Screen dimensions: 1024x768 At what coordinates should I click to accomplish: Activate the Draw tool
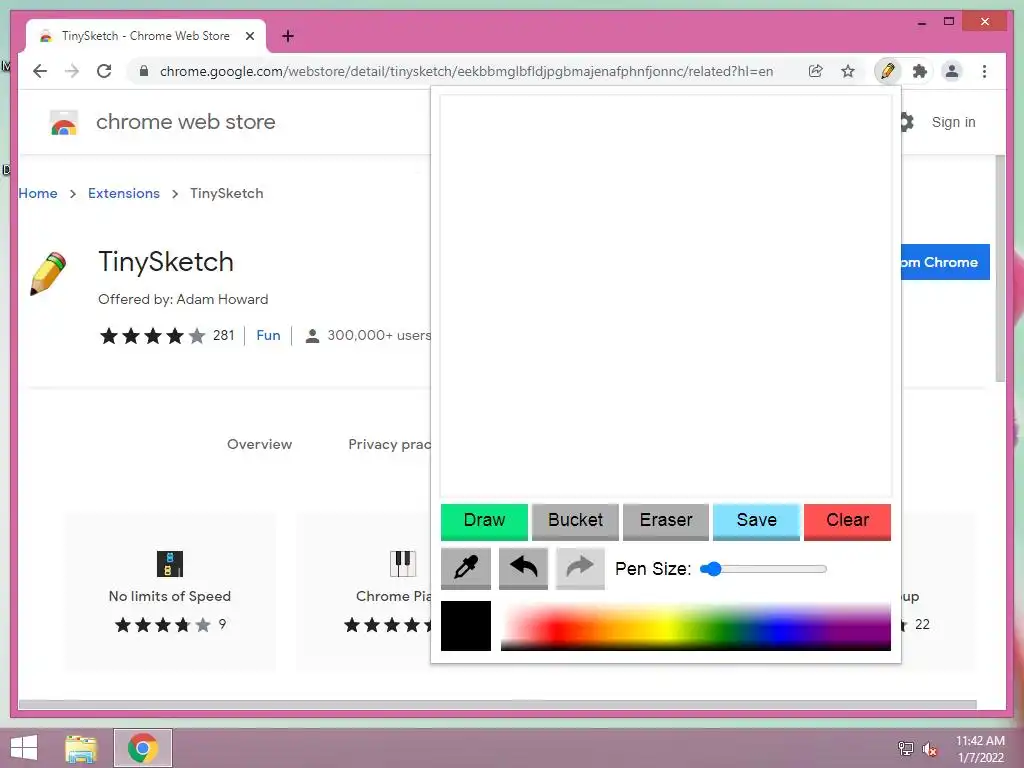[485, 521]
